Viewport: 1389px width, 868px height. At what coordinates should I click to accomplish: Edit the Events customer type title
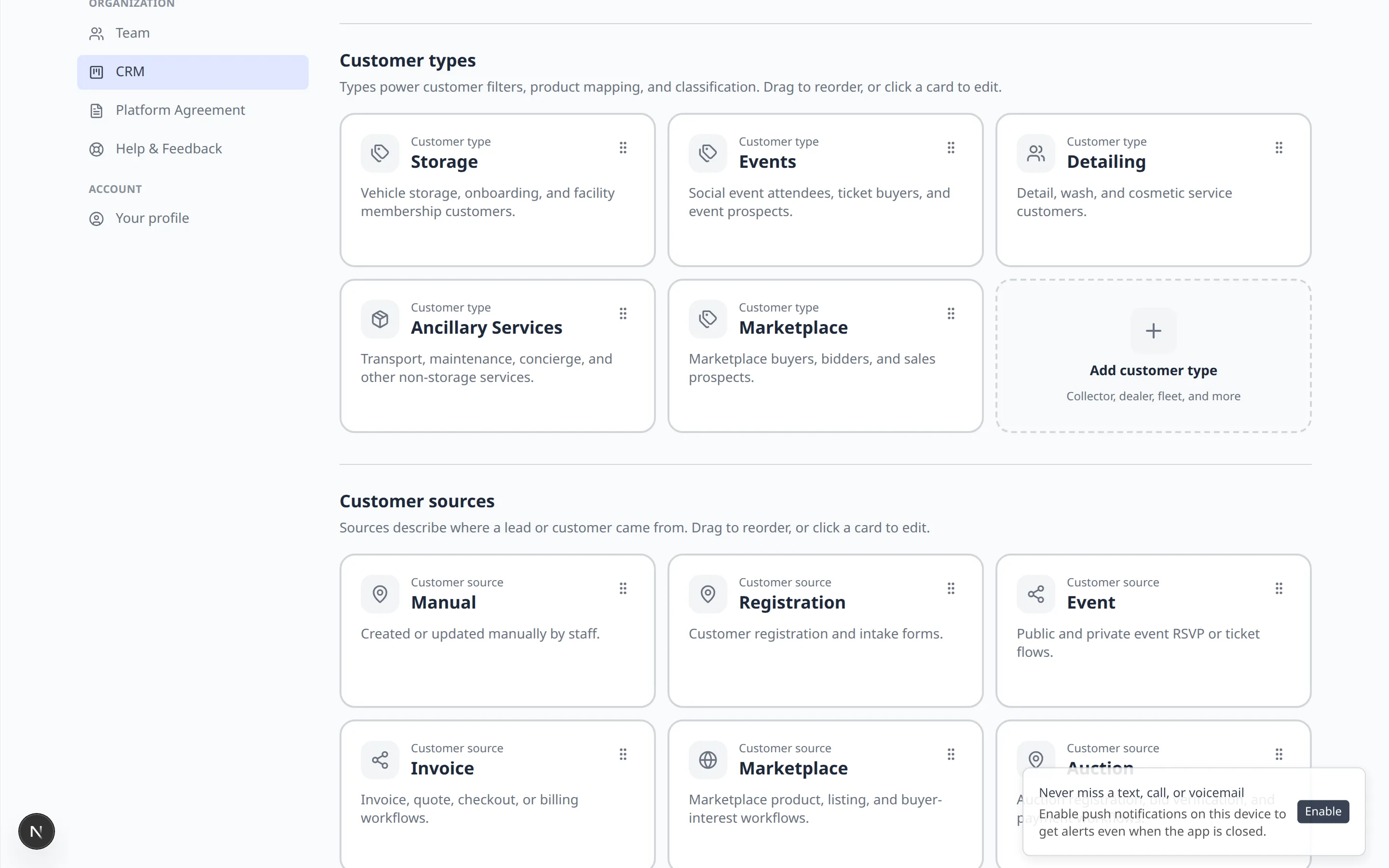tap(767, 162)
